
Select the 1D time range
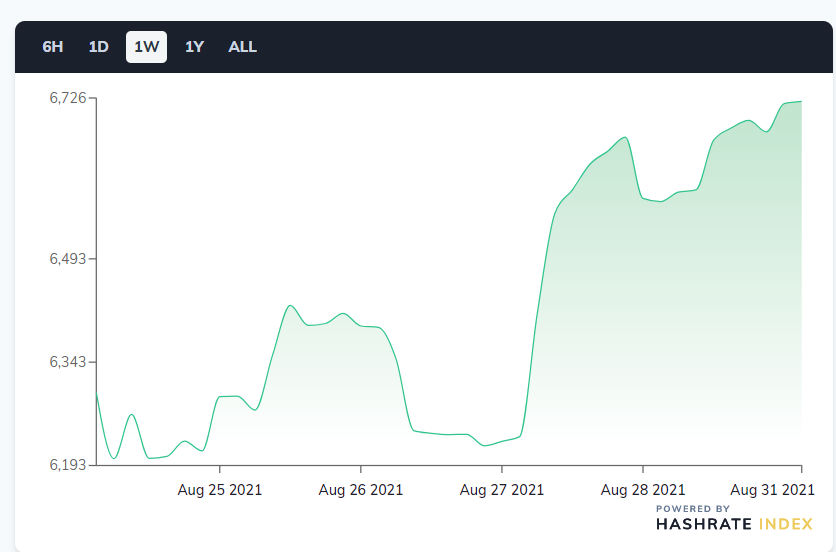(99, 47)
